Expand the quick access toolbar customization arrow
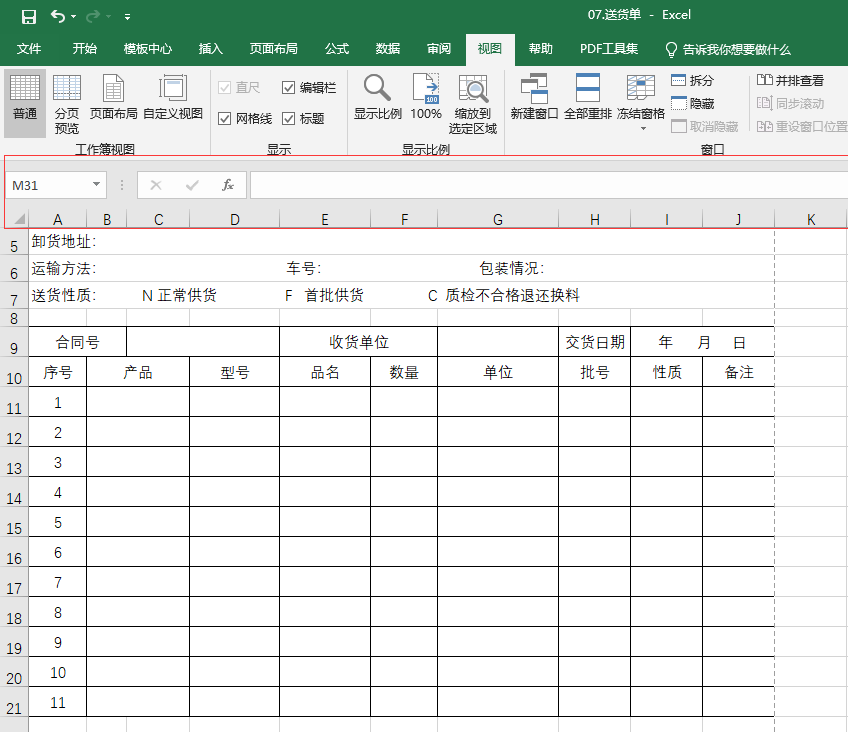 pos(126,16)
